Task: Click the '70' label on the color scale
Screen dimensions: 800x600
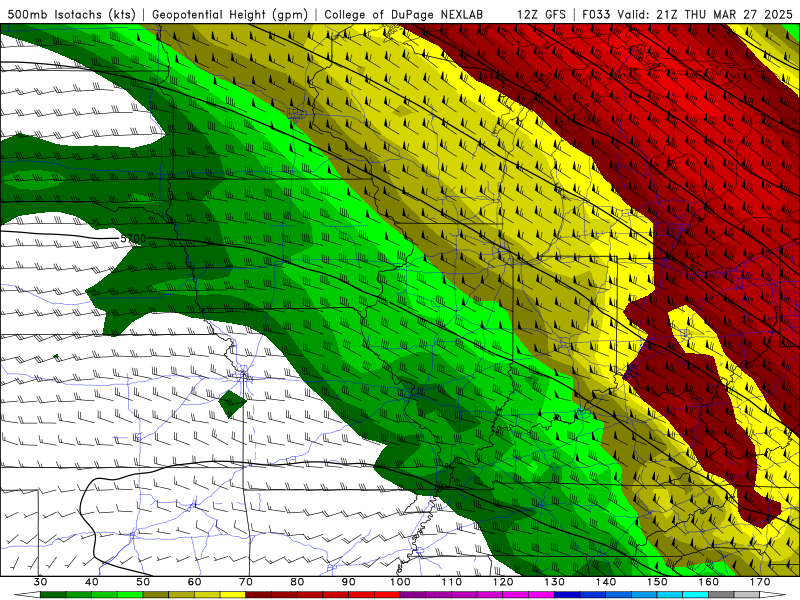Action: (x=246, y=582)
